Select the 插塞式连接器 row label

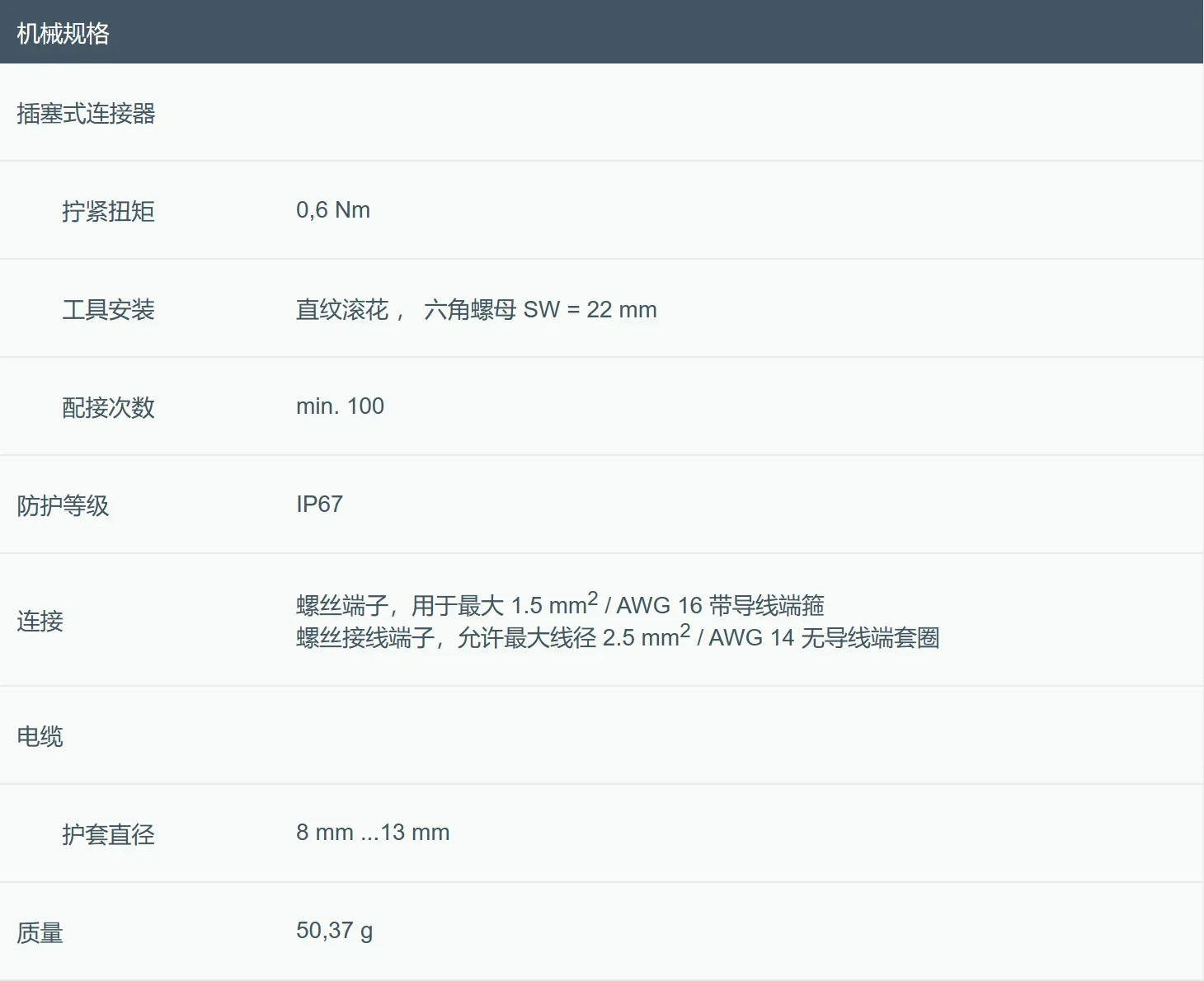[86, 113]
